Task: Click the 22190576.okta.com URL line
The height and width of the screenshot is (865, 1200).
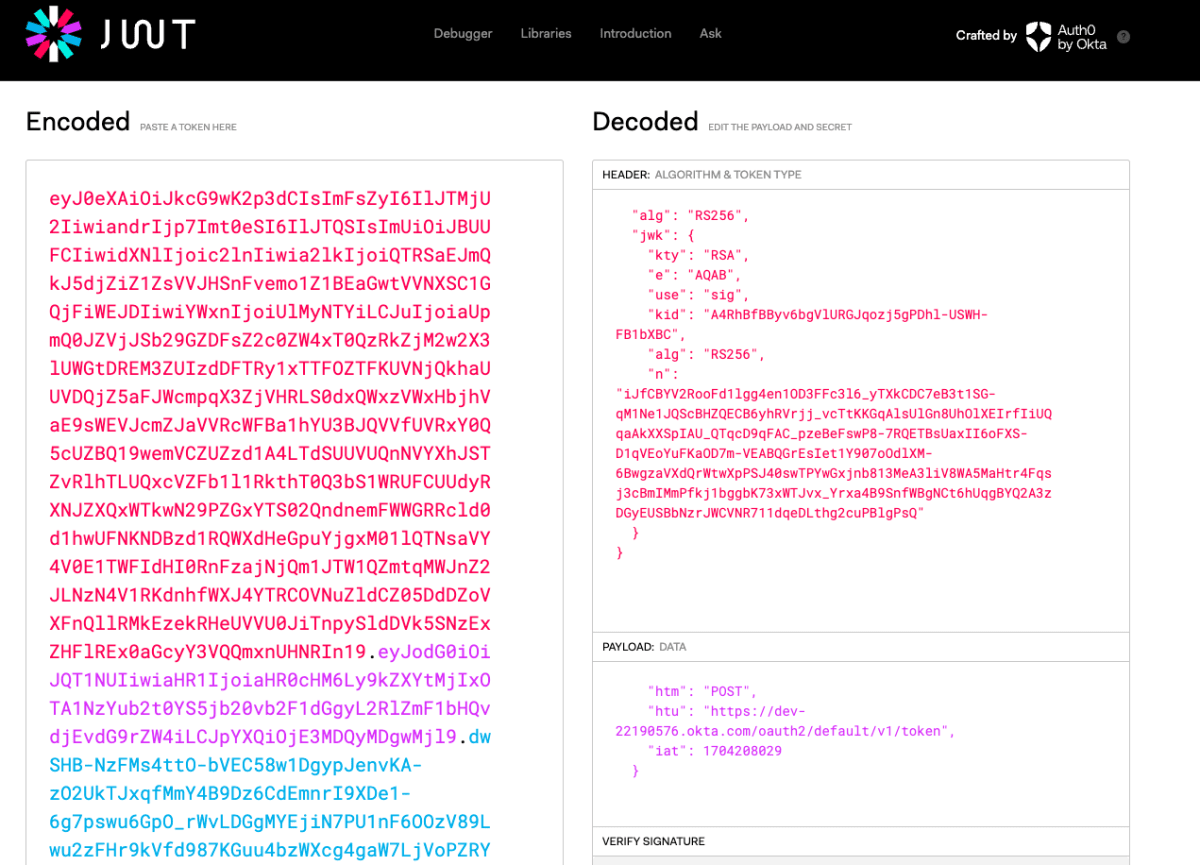Action: pos(785,731)
